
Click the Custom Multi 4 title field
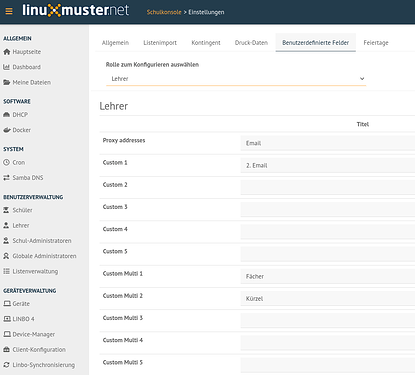tap(328, 343)
